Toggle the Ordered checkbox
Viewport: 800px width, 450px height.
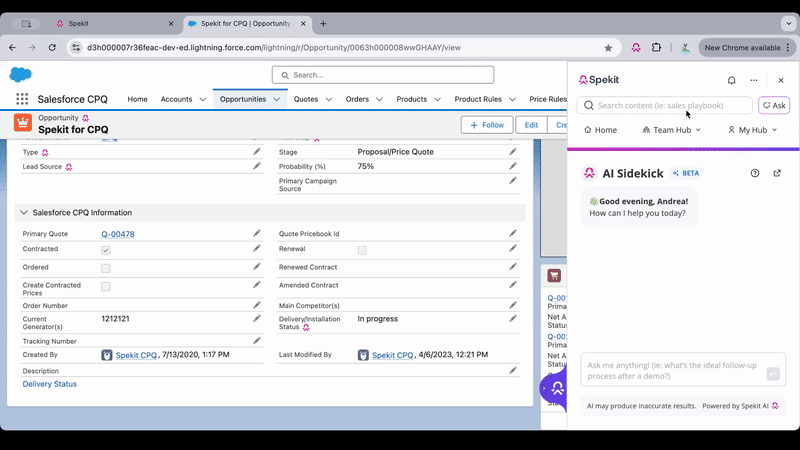point(106,268)
